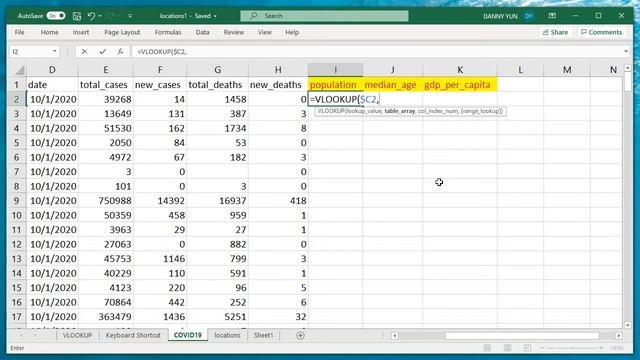Select column D header
Image resolution: width=640 pixels, height=360 pixels.
[52, 70]
